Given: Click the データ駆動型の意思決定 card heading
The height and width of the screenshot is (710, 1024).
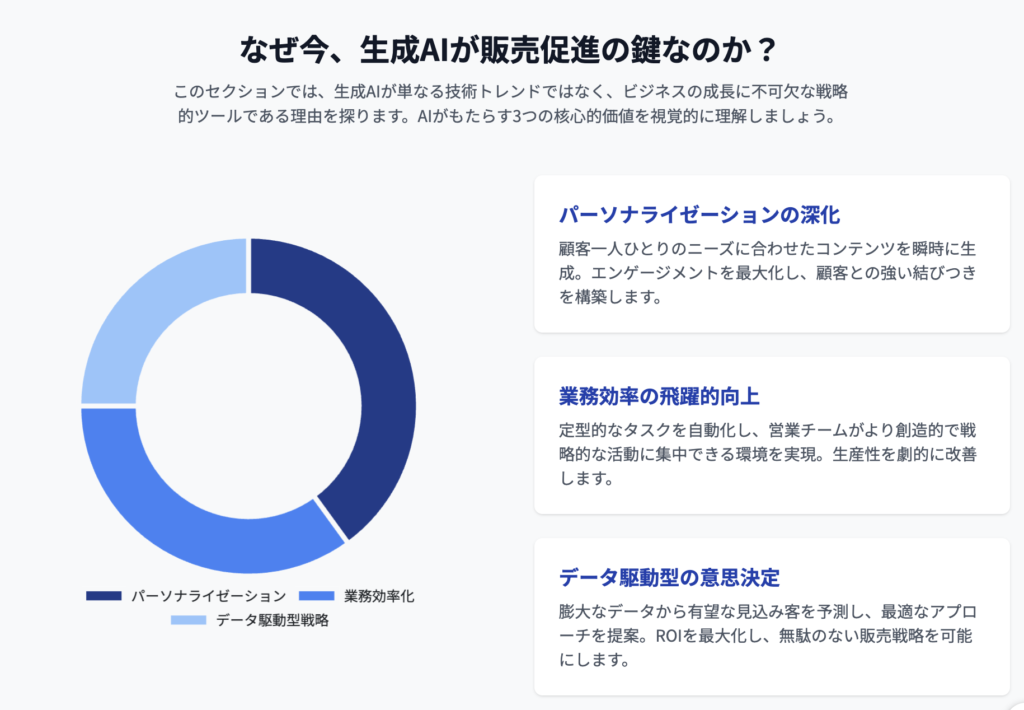Looking at the screenshot, I should (x=669, y=577).
